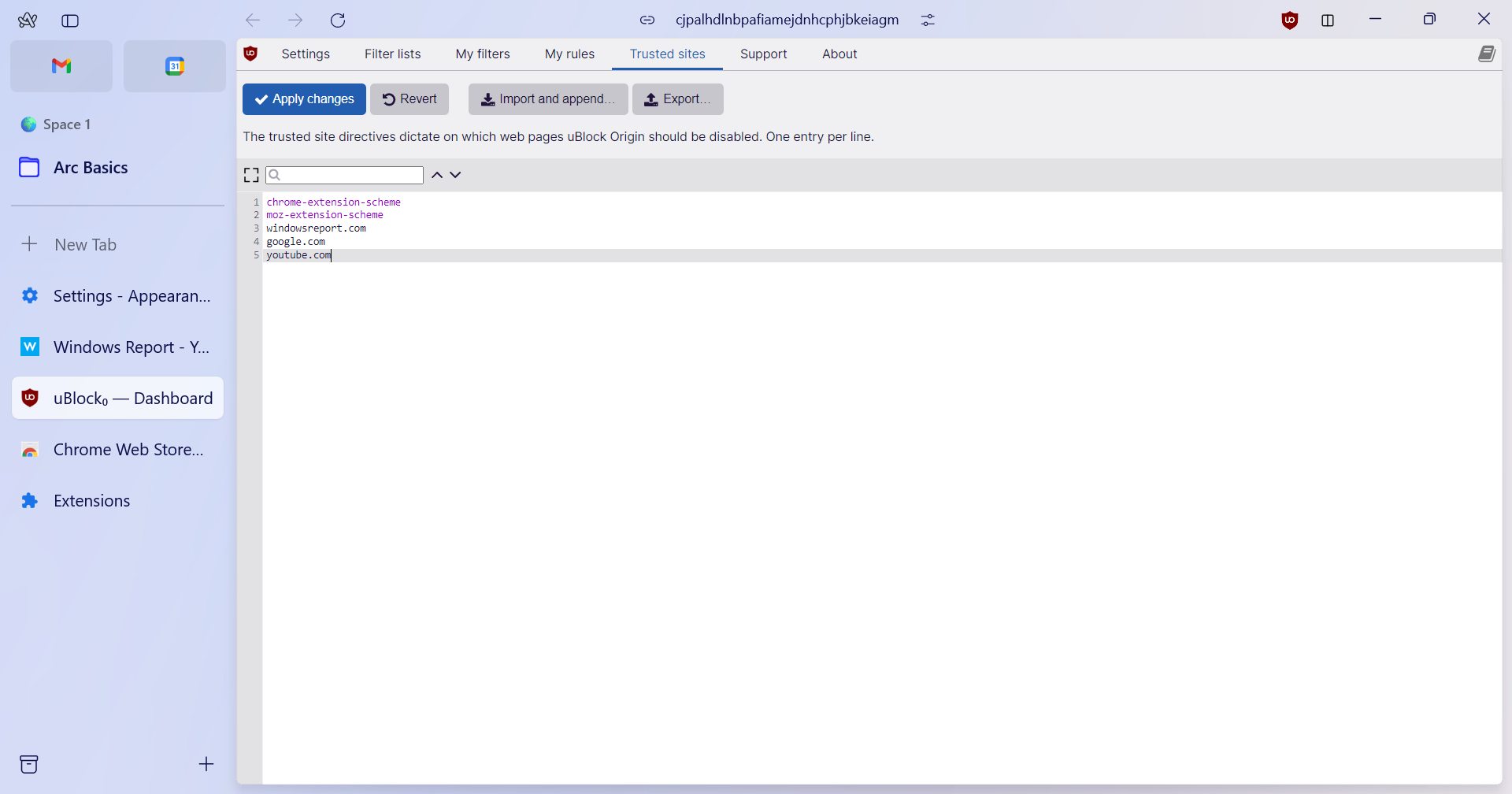The width and height of the screenshot is (1512, 794).
Task: Select the Trusted sites tab
Action: pos(667,54)
